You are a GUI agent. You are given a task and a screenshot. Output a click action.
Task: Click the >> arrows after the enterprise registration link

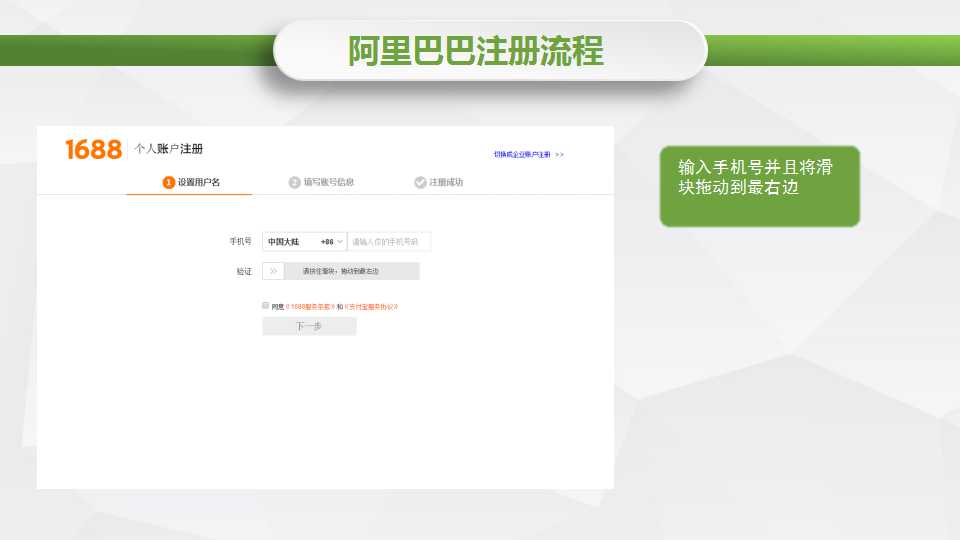[x=559, y=155]
